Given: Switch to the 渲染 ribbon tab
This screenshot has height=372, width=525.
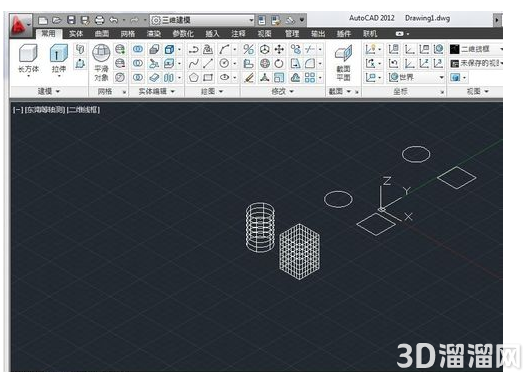Looking at the screenshot, I should pos(154,33).
